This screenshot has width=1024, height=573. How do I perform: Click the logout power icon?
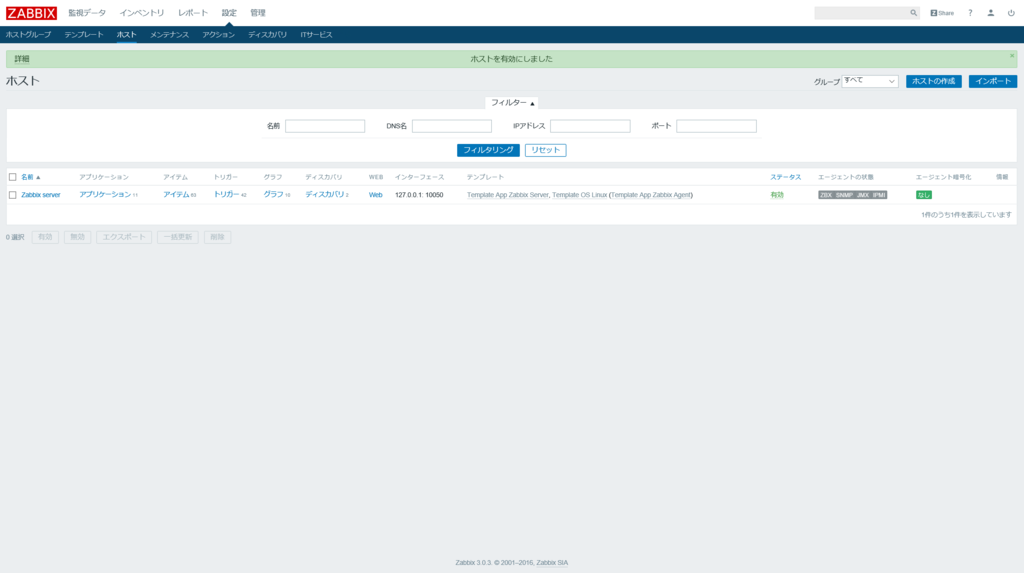coord(1011,13)
